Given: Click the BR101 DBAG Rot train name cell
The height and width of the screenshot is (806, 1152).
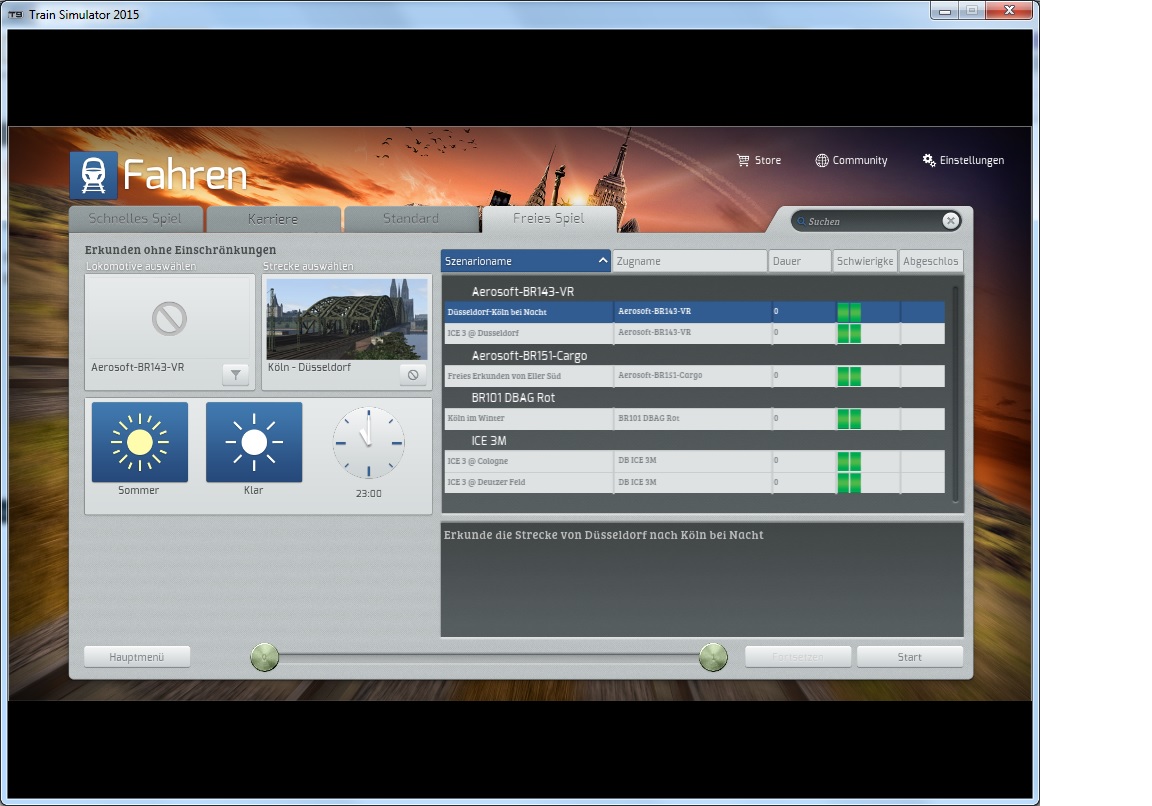Looking at the screenshot, I should 693,418.
